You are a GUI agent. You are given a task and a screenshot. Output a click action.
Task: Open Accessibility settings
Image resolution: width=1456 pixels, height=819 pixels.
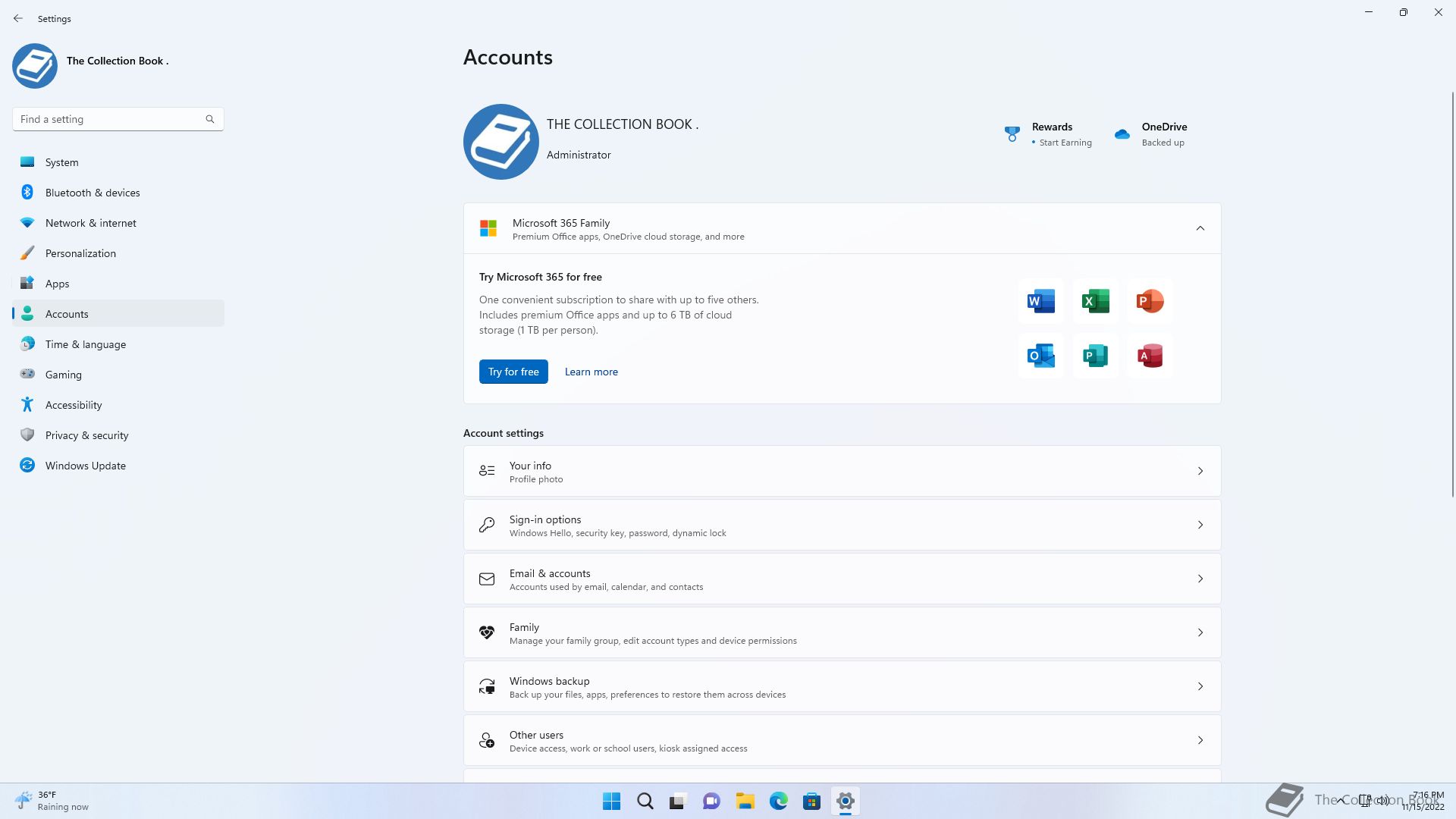(118, 405)
